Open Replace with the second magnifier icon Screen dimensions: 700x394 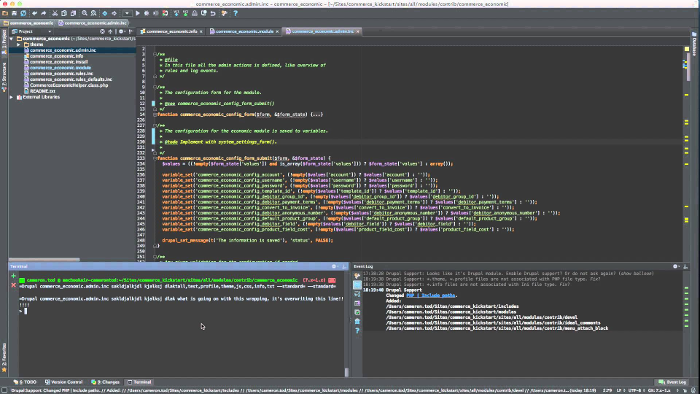point(93,13)
